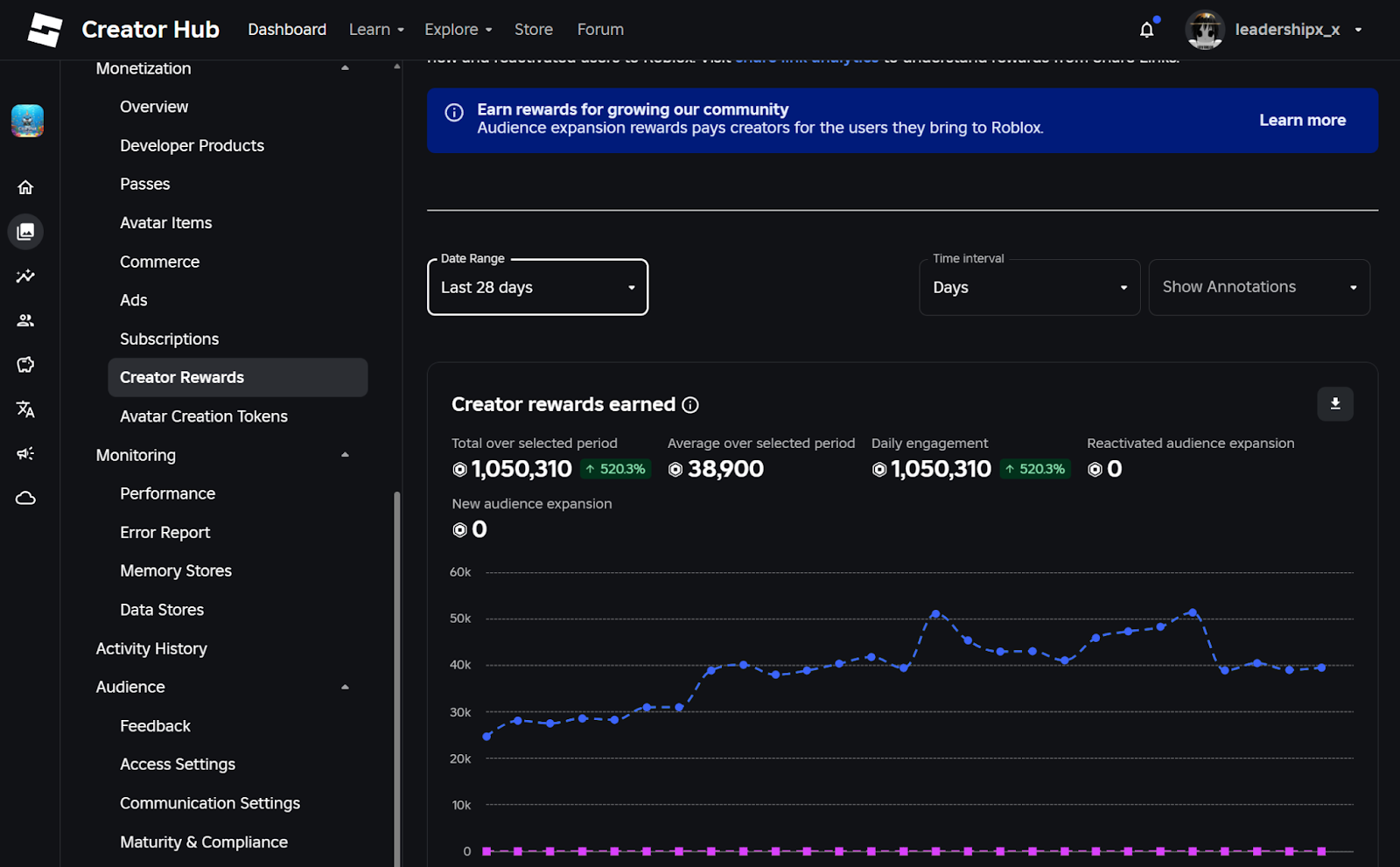Screen dimensions: 1400x867
Task: Open the Store menu item
Action: [x=533, y=29]
